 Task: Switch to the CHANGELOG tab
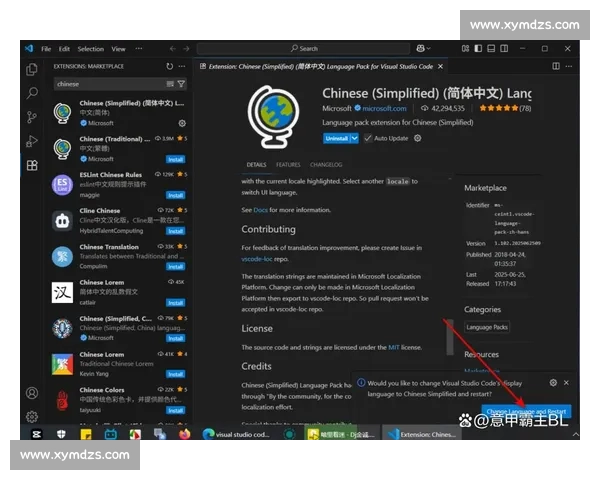326,165
